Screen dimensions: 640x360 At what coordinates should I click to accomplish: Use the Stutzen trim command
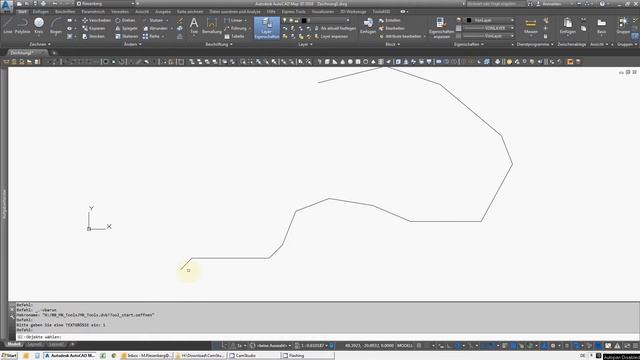153,20
